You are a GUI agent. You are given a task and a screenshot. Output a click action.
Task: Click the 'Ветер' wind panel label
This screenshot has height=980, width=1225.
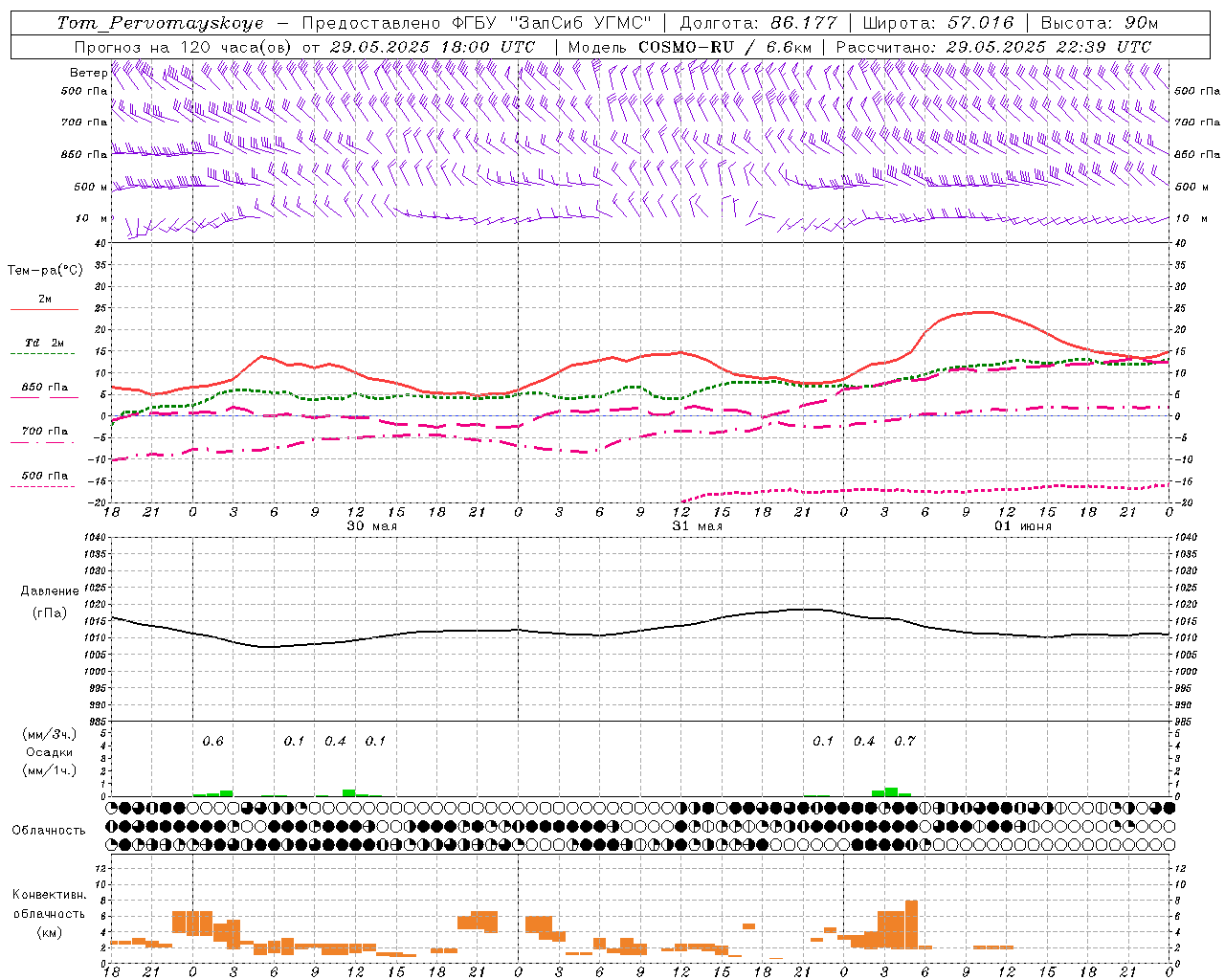coord(88,73)
